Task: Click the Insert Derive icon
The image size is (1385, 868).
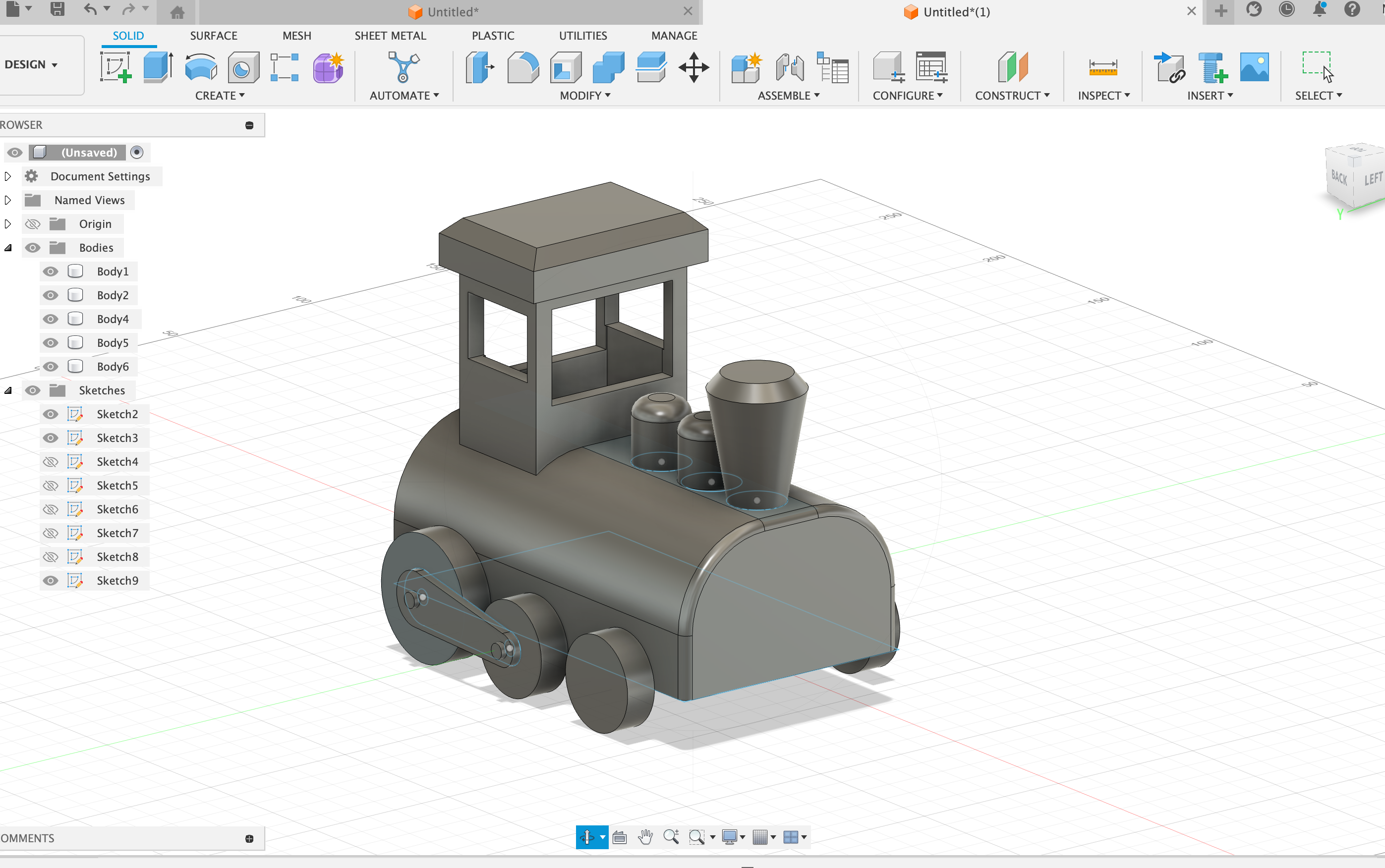Action: point(1170,67)
